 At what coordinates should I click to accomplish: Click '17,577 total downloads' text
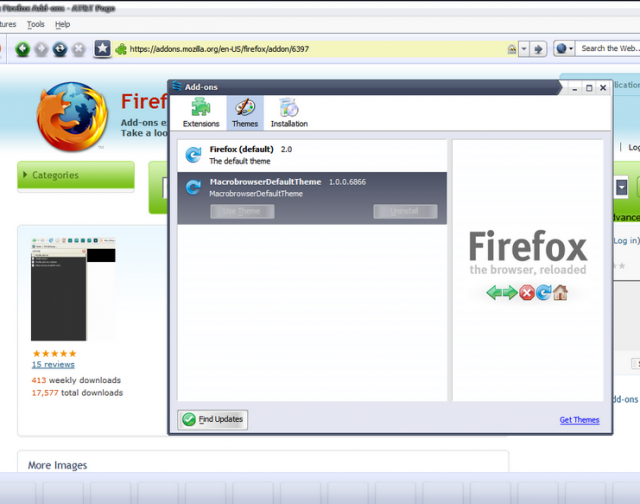(77, 393)
